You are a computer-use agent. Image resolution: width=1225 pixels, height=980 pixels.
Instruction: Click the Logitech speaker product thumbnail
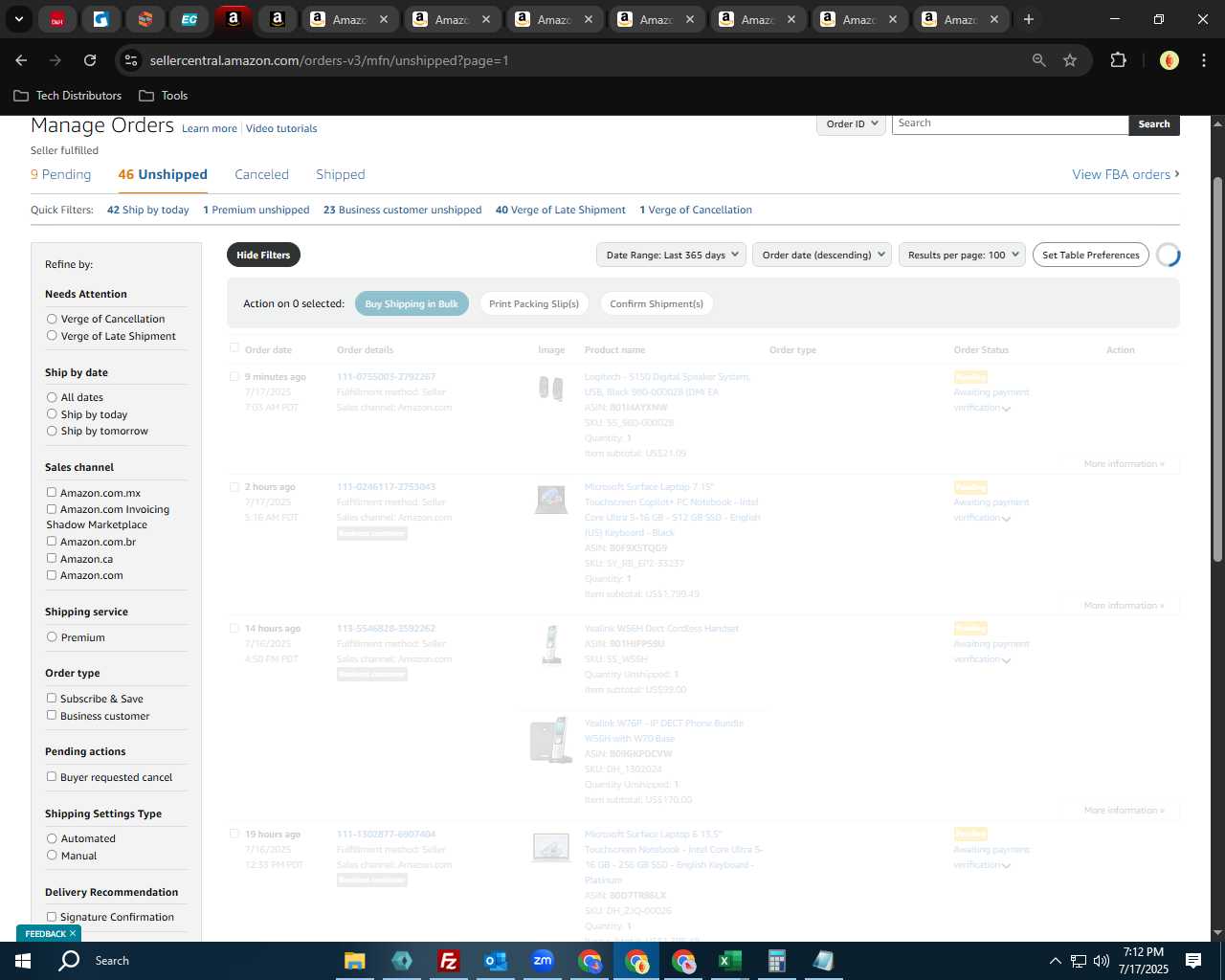click(x=550, y=388)
